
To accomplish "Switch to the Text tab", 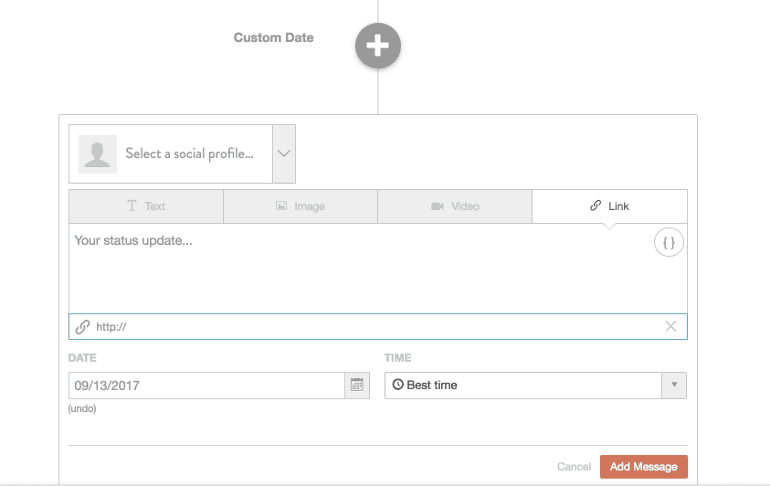I will click(146, 206).
